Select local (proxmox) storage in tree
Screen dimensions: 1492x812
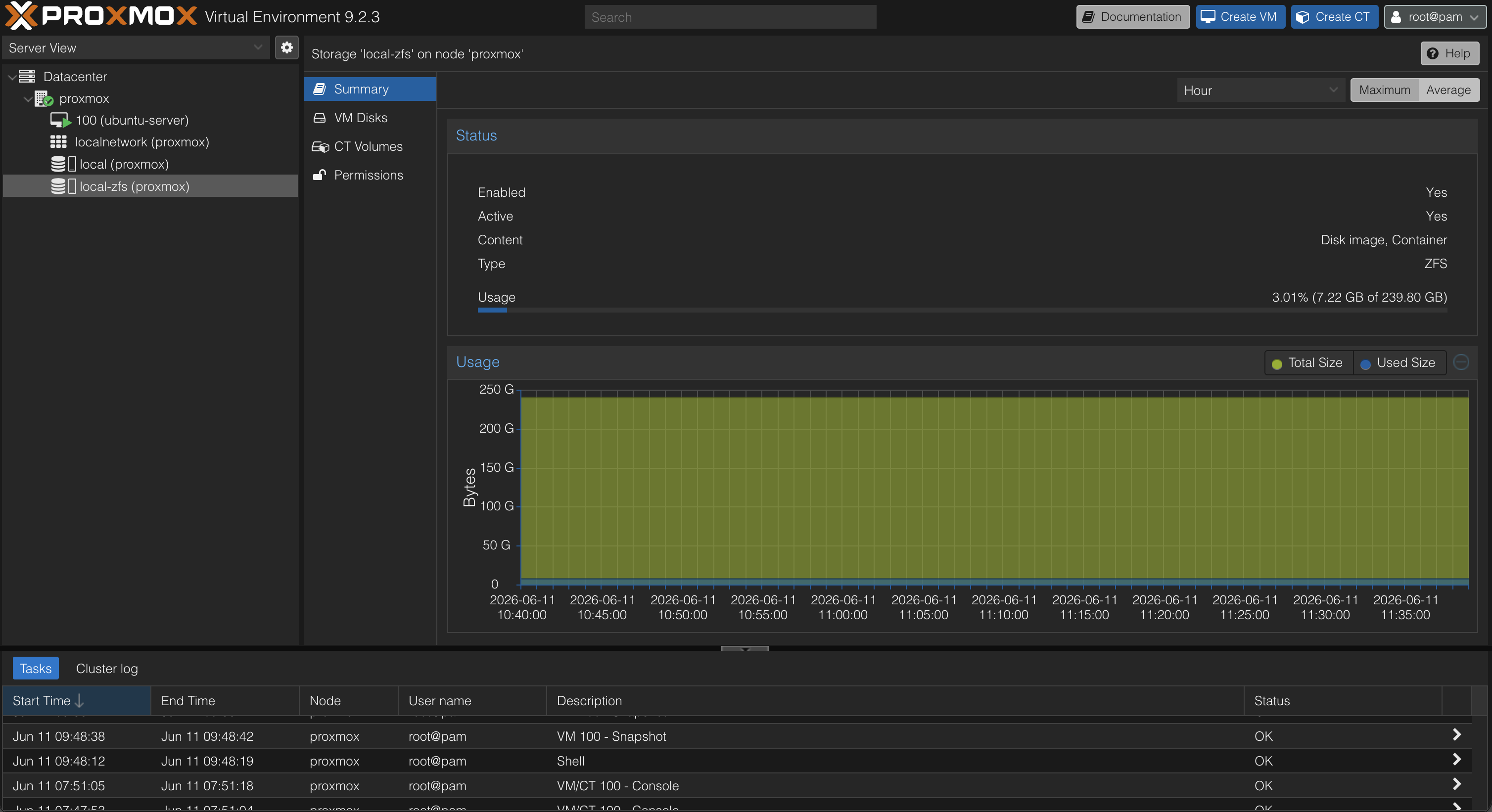click(124, 164)
